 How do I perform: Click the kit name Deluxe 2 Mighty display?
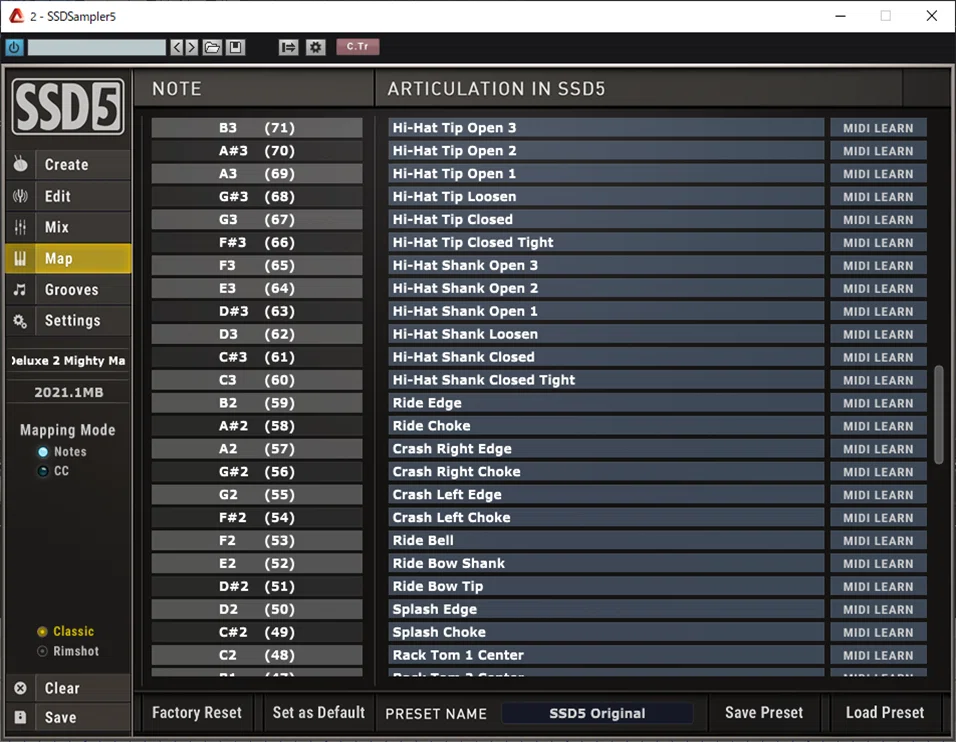(68, 360)
